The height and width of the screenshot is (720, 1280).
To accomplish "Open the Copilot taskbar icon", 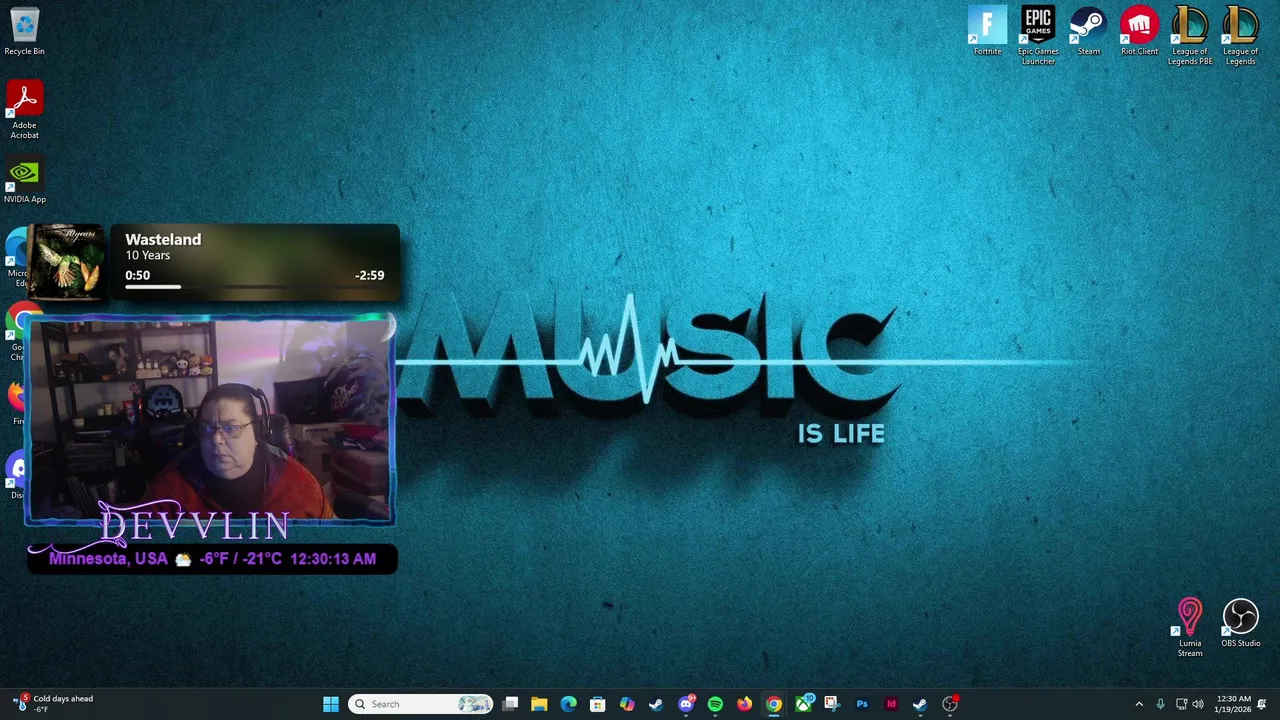I will pos(627,704).
